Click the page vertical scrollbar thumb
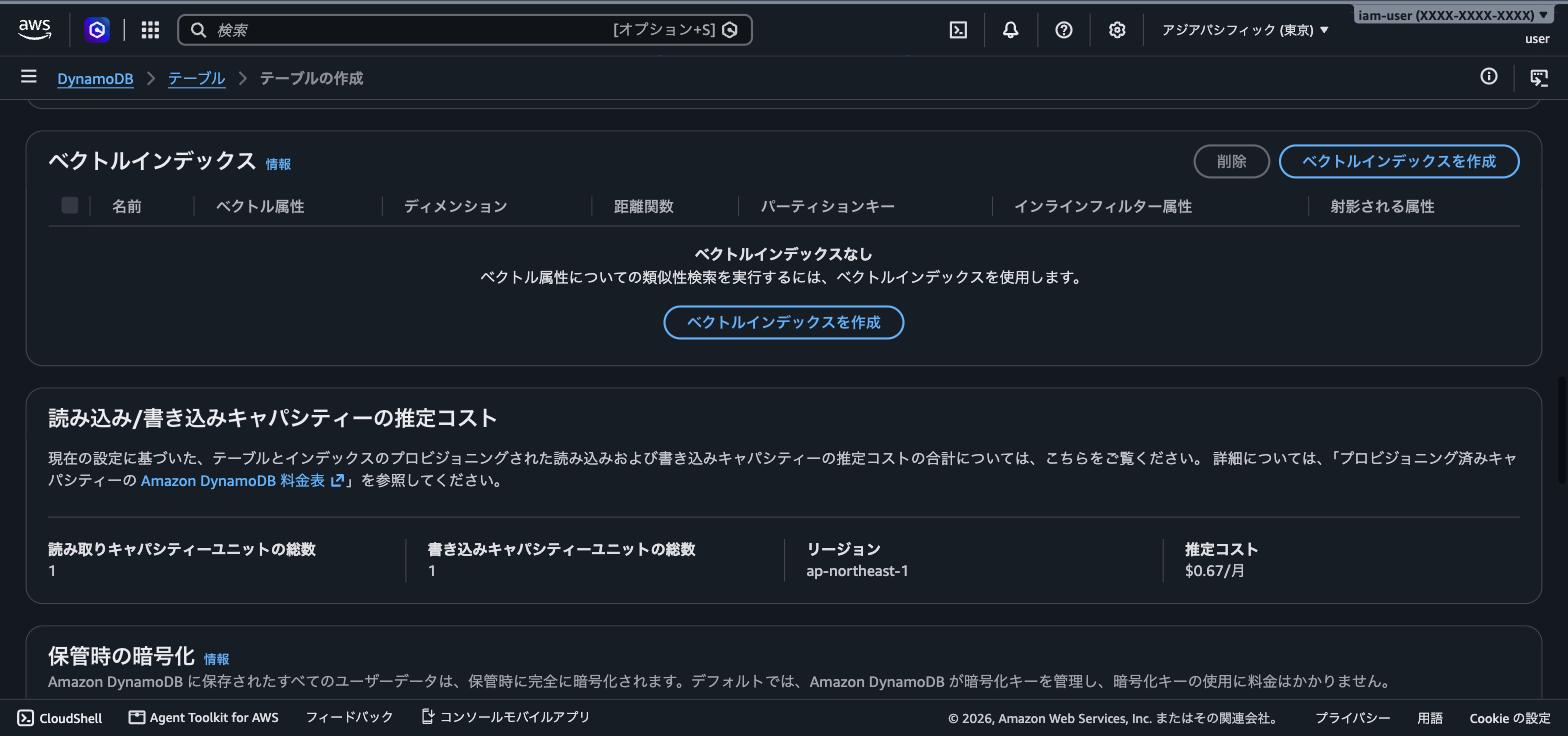The height and width of the screenshot is (736, 1568). point(1560,432)
